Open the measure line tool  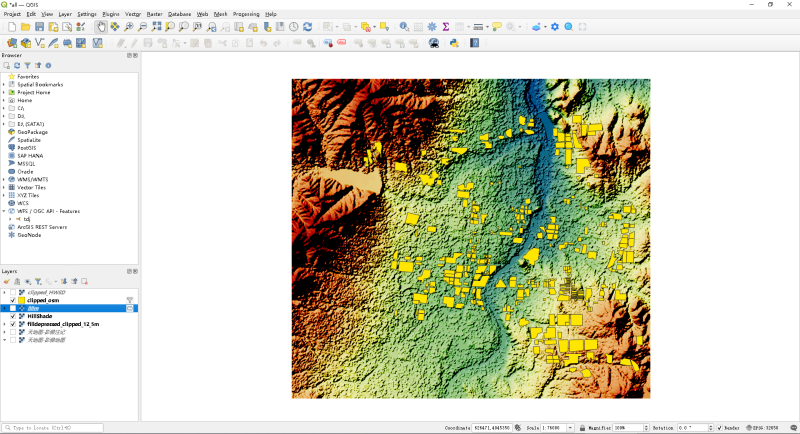478,27
